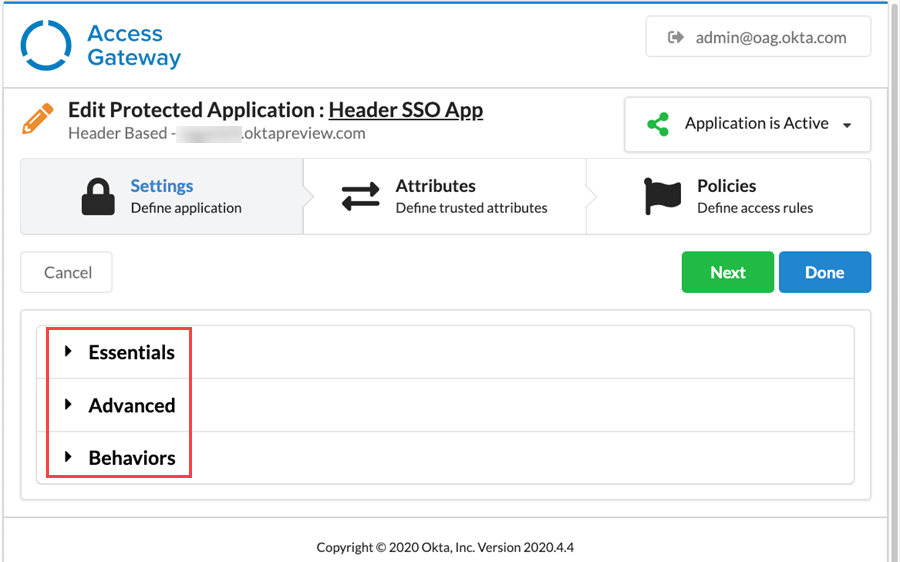
Task: Open the Header SSO App title link
Action: pos(405,110)
